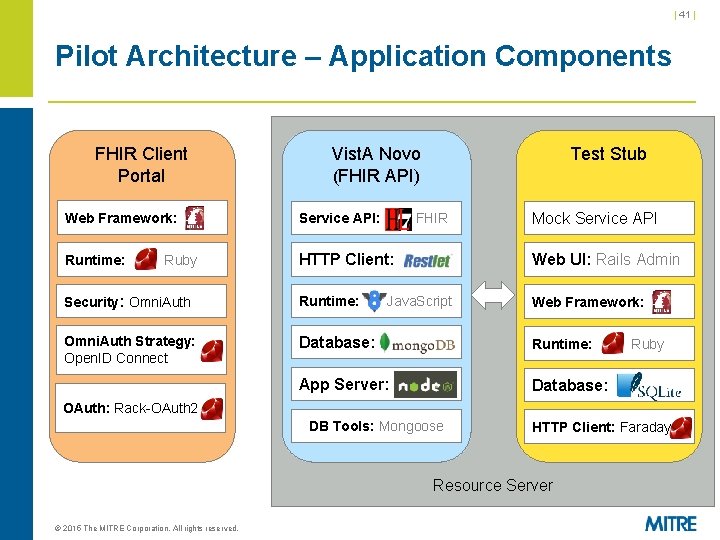The width and height of the screenshot is (720, 540).
Task: Click the Ruby gem beside Faraday
Action: (x=681, y=428)
